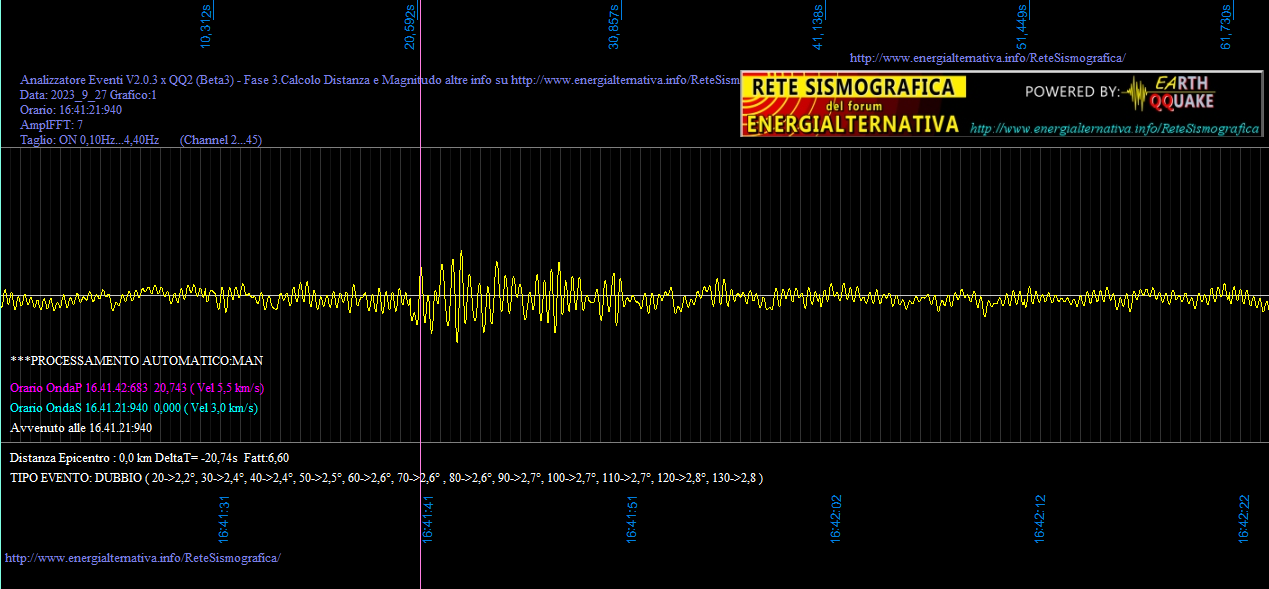Click the Analizzatore Eventi V2.0.3 title line
The image size is (1269, 589).
pyautogui.click(x=380, y=80)
